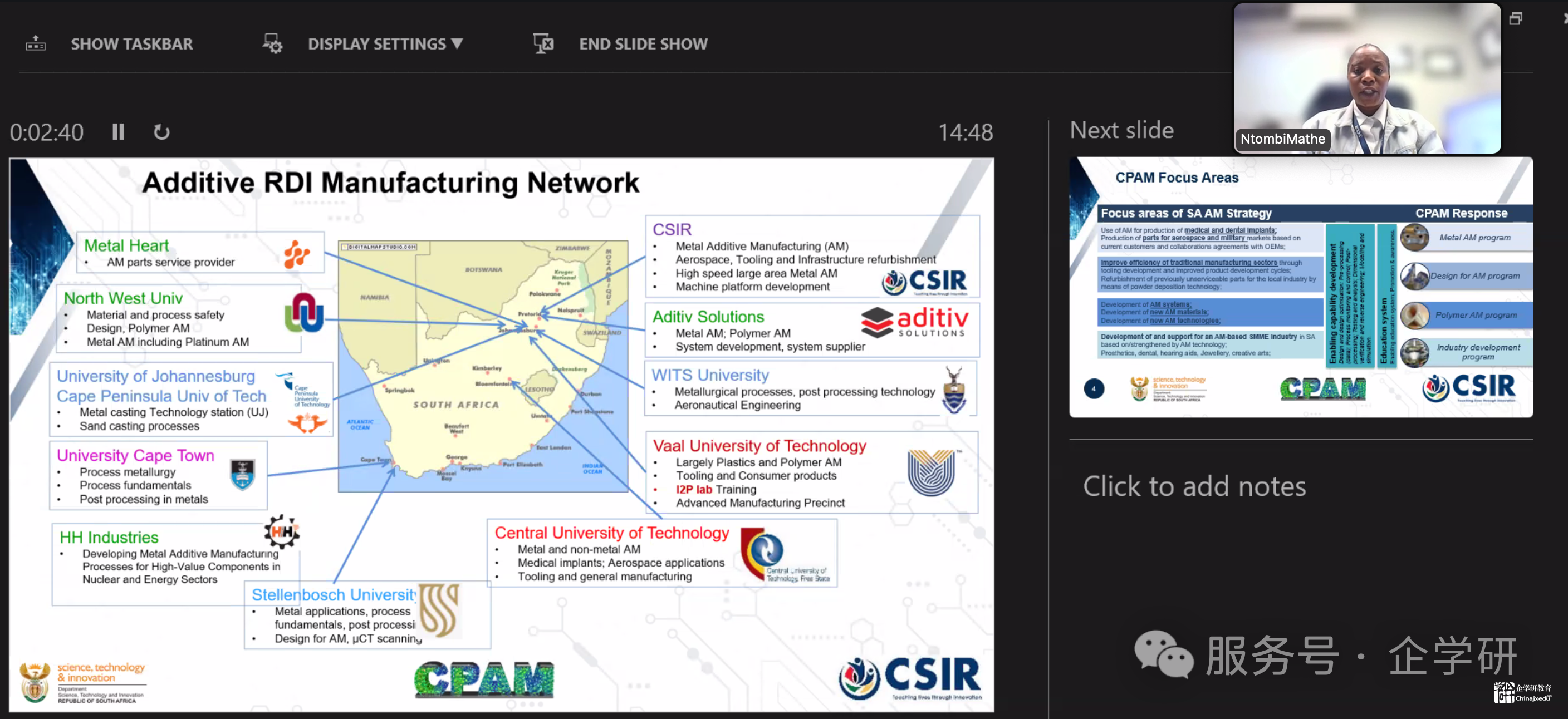Click the CPAM logo in next slide preview
This screenshot has height=719, width=1568.
(1322, 388)
